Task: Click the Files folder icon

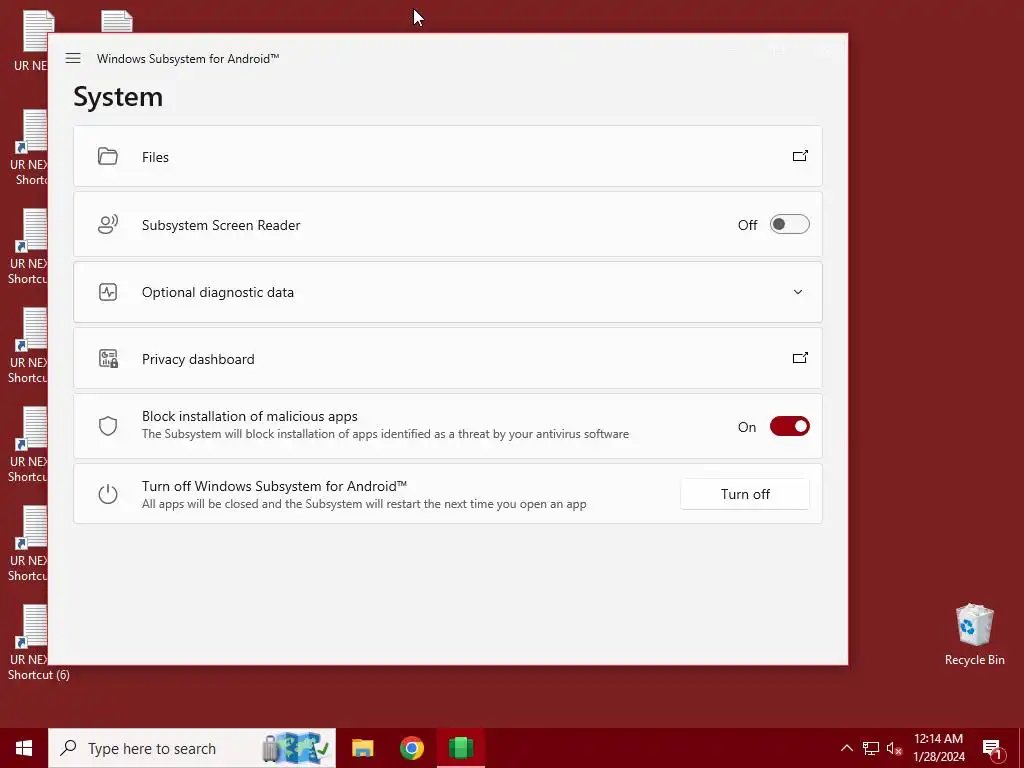Action: (x=108, y=156)
